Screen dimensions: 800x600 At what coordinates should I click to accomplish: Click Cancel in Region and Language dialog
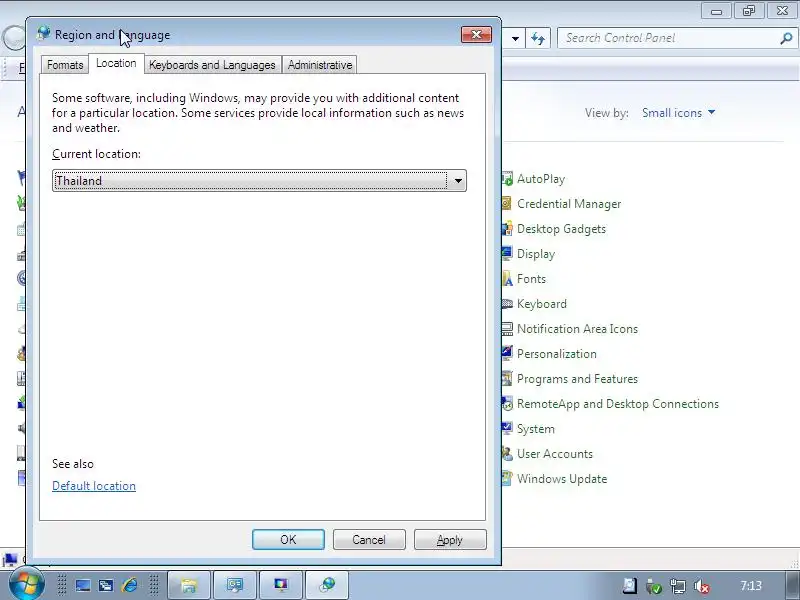[369, 540]
